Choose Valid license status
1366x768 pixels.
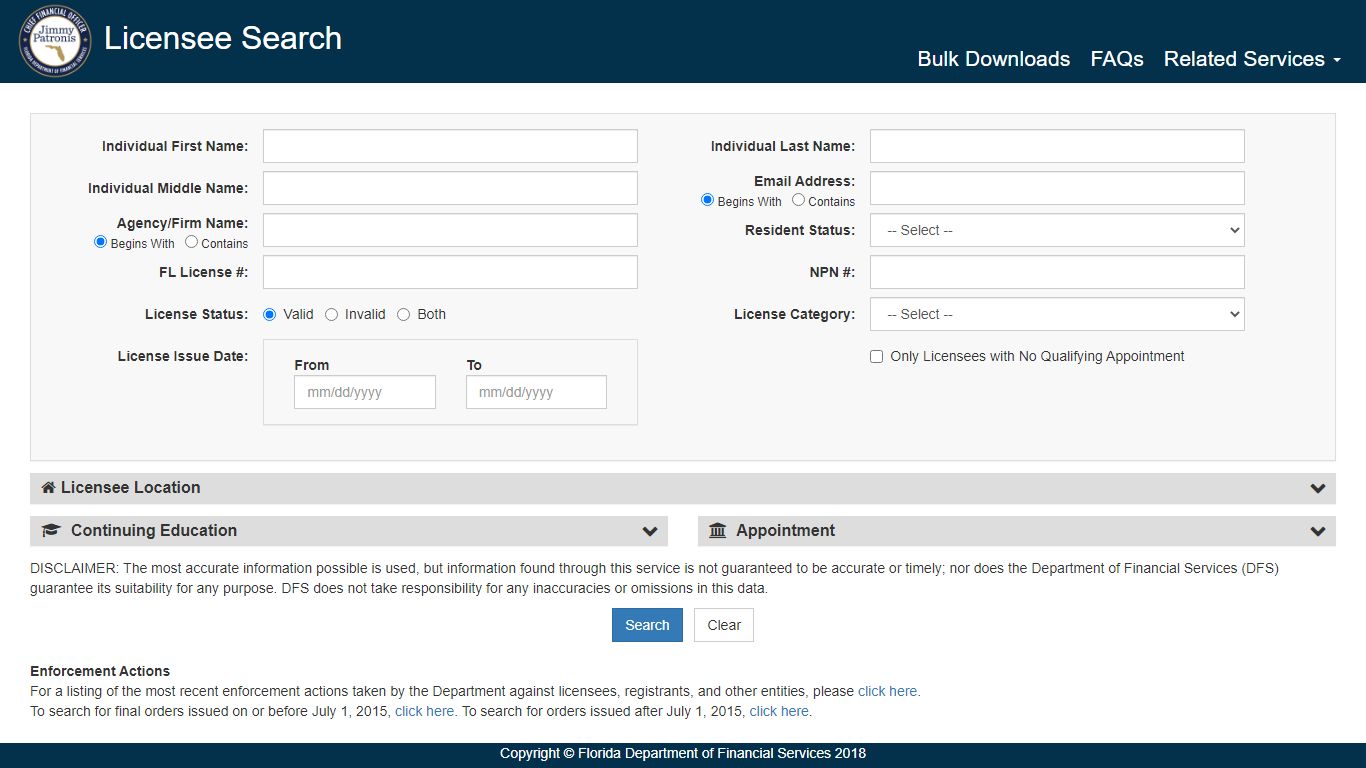click(x=270, y=314)
